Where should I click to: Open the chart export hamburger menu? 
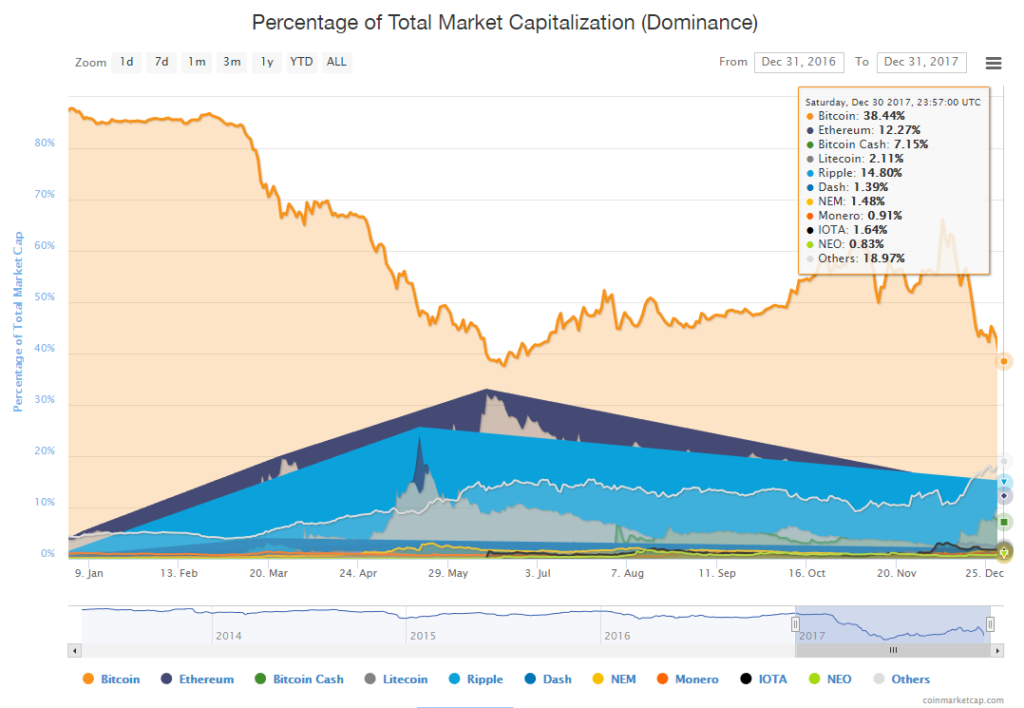(x=993, y=62)
